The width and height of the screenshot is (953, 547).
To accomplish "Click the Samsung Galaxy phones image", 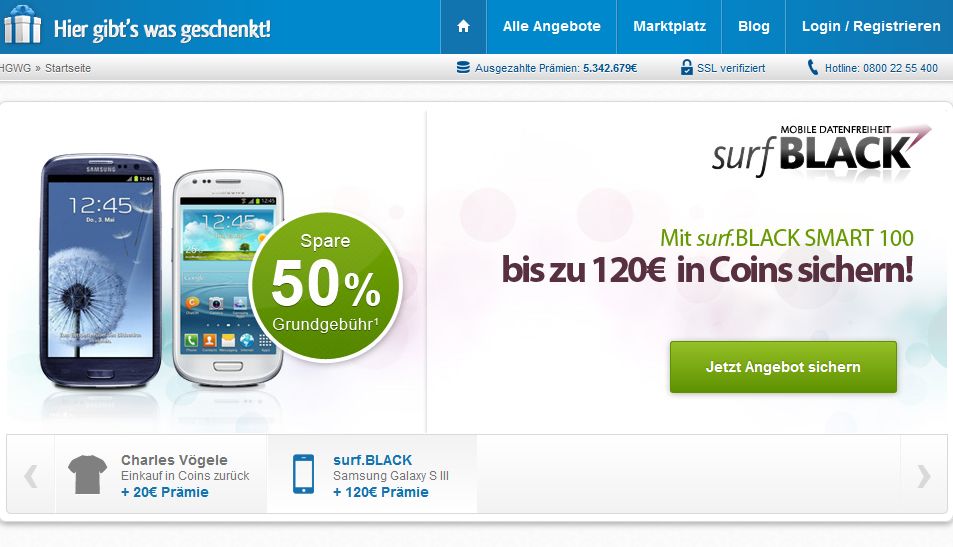I will click(x=162, y=271).
